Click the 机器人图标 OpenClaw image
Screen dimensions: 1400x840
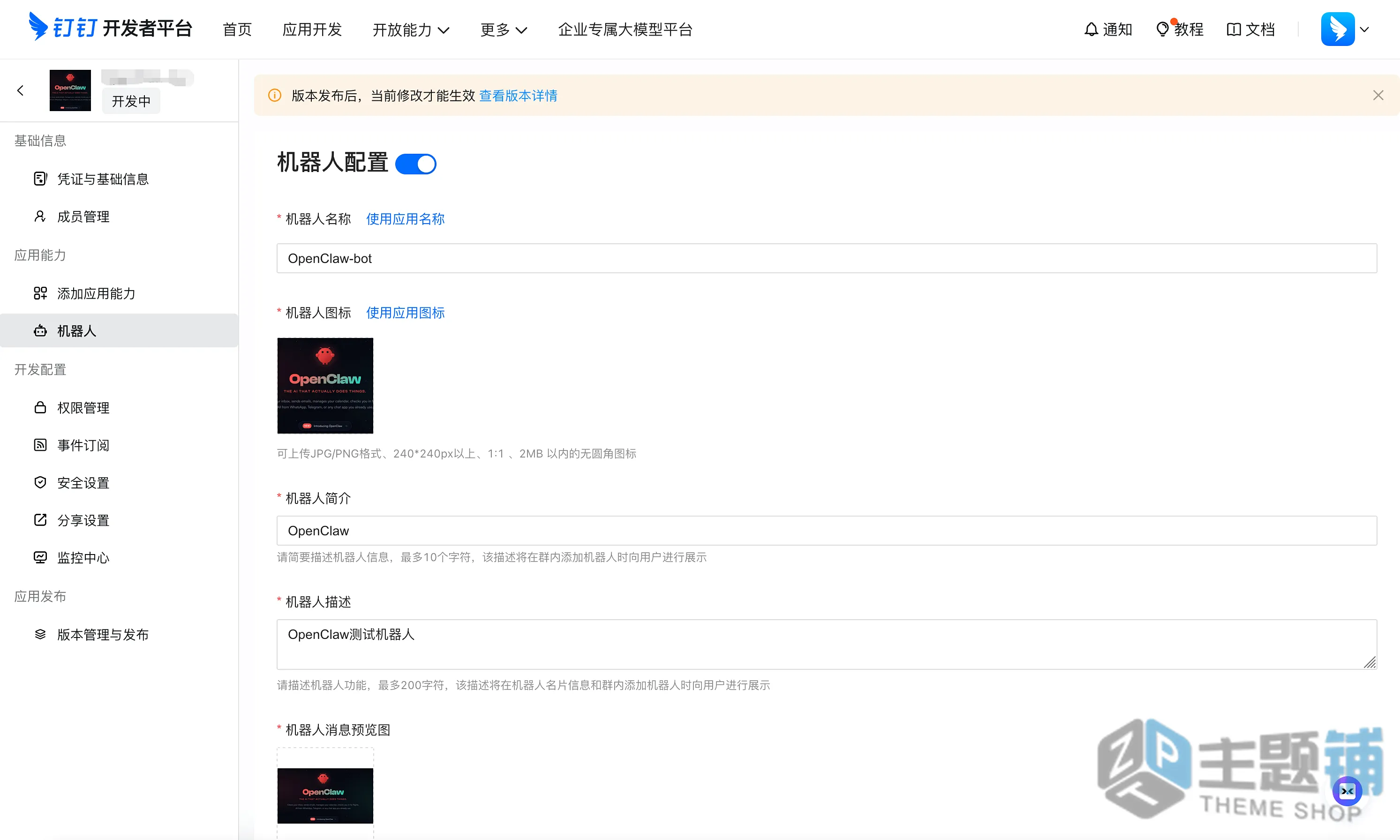(x=325, y=385)
